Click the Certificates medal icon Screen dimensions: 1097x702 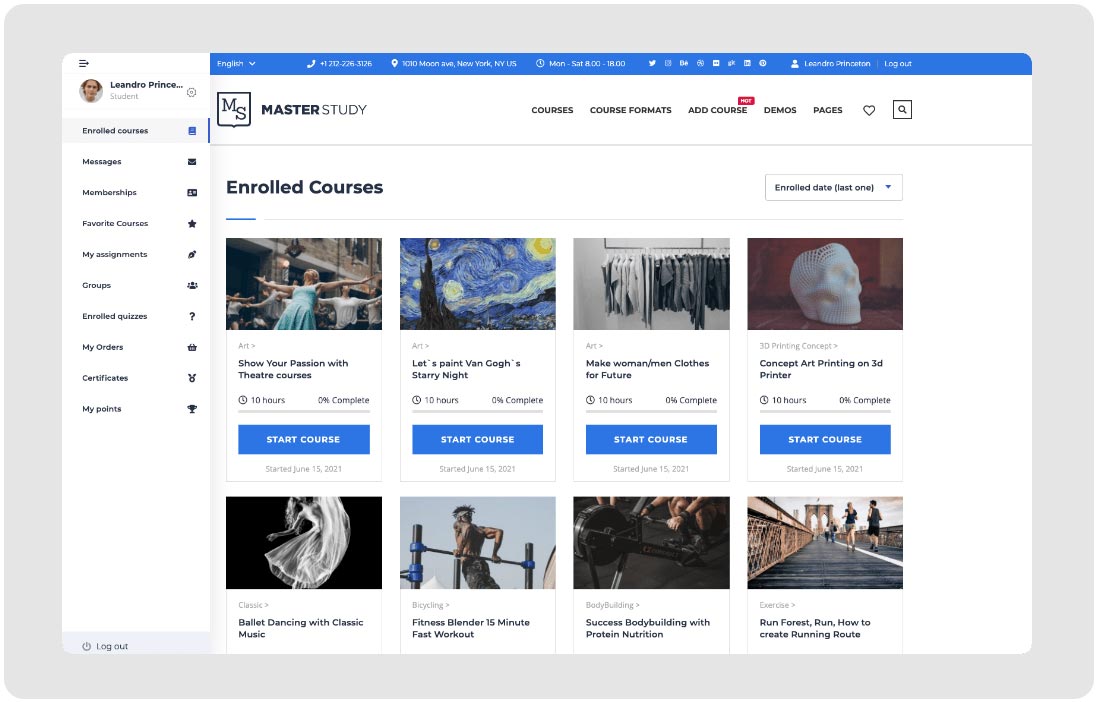pyautogui.click(x=192, y=378)
